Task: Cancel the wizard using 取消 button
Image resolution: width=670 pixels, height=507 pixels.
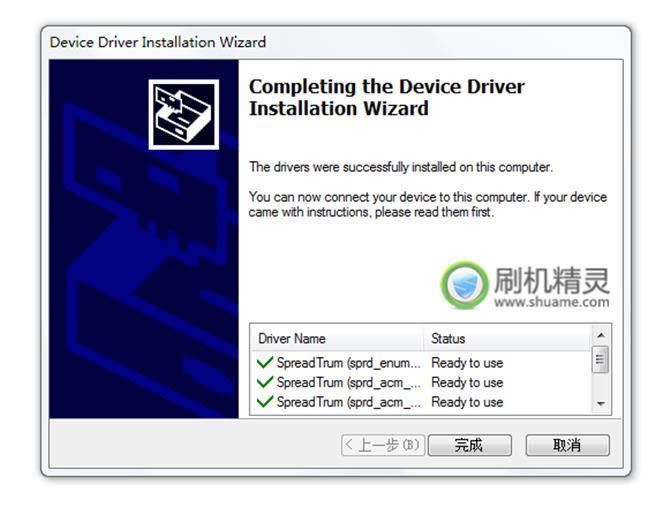Action: [x=567, y=445]
